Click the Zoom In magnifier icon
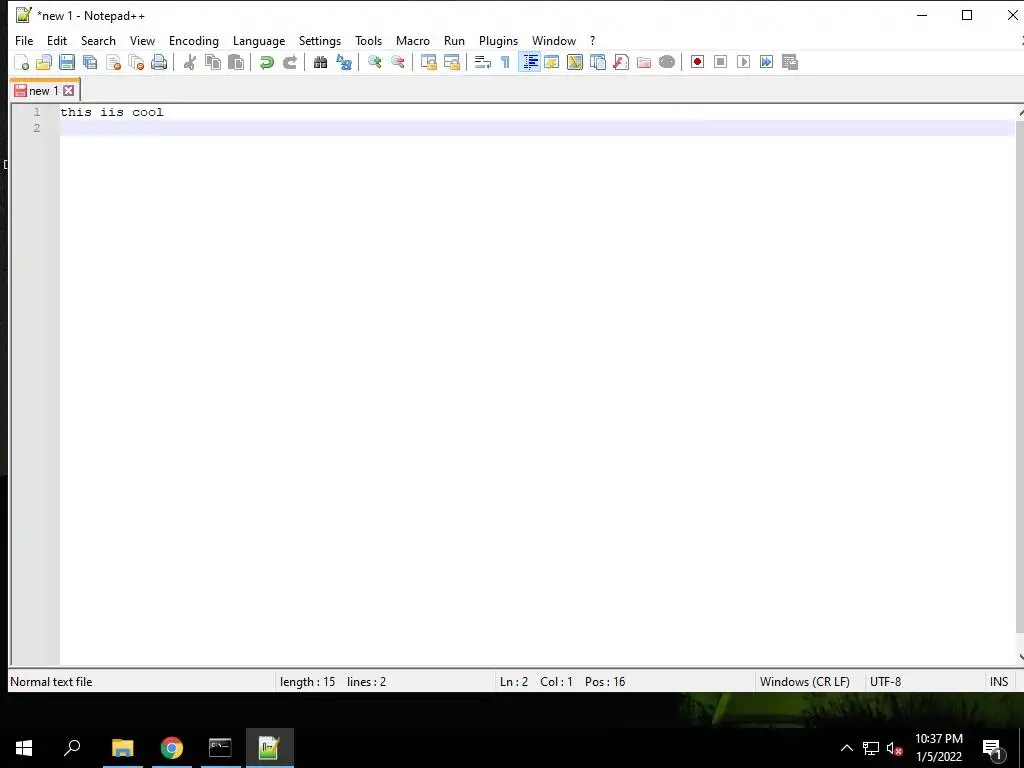Screen dimensions: 1024x768 [x=374, y=62]
